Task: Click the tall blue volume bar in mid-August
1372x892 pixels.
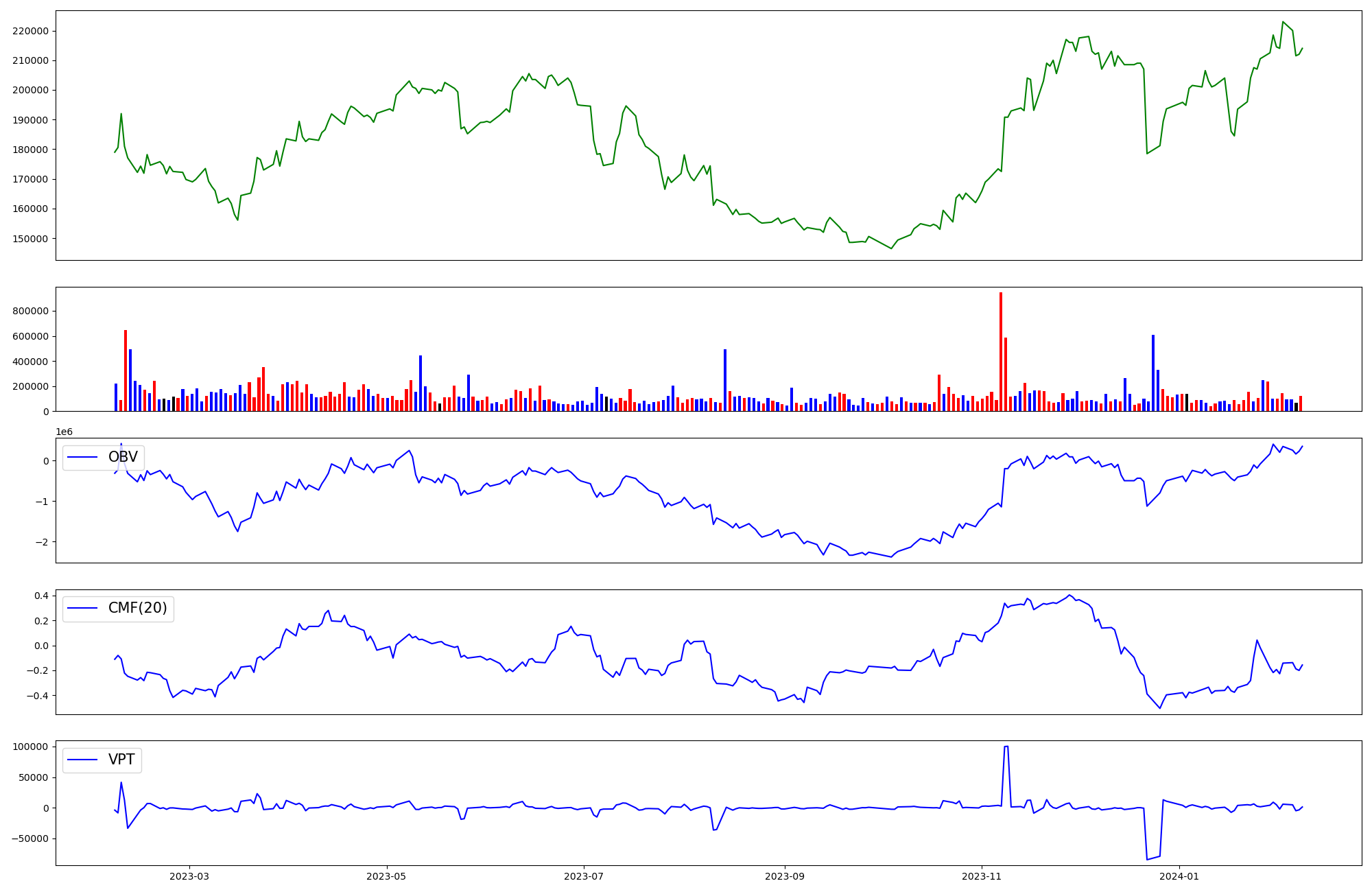Action: click(725, 380)
